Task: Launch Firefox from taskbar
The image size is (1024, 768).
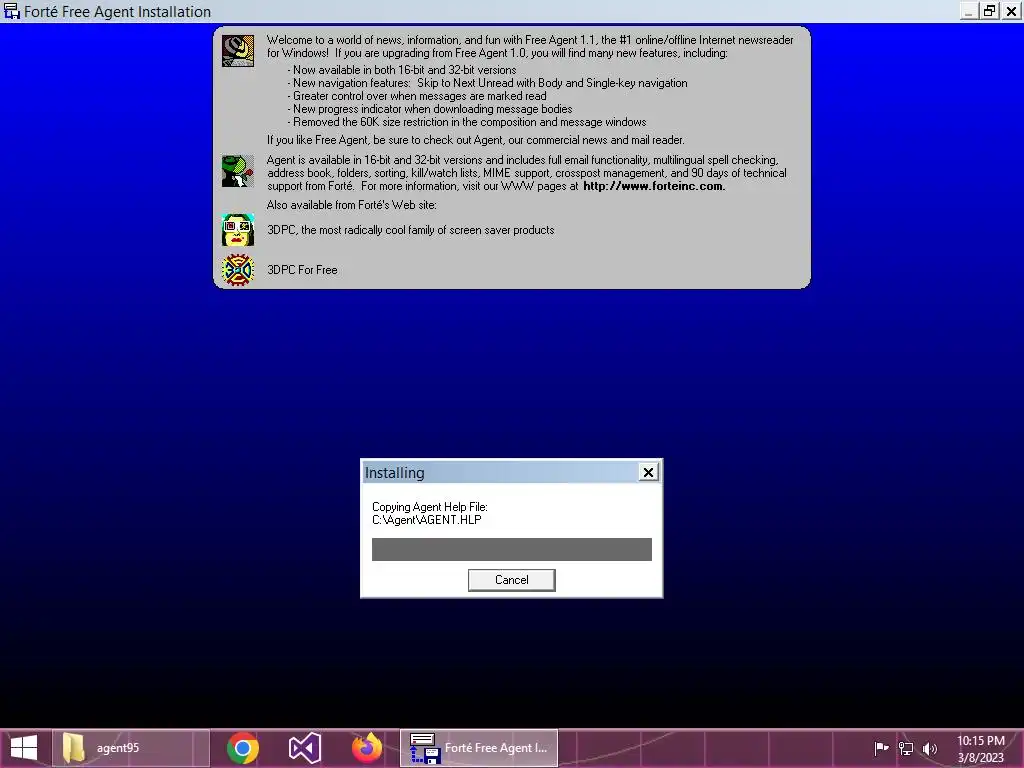Action: (x=367, y=748)
